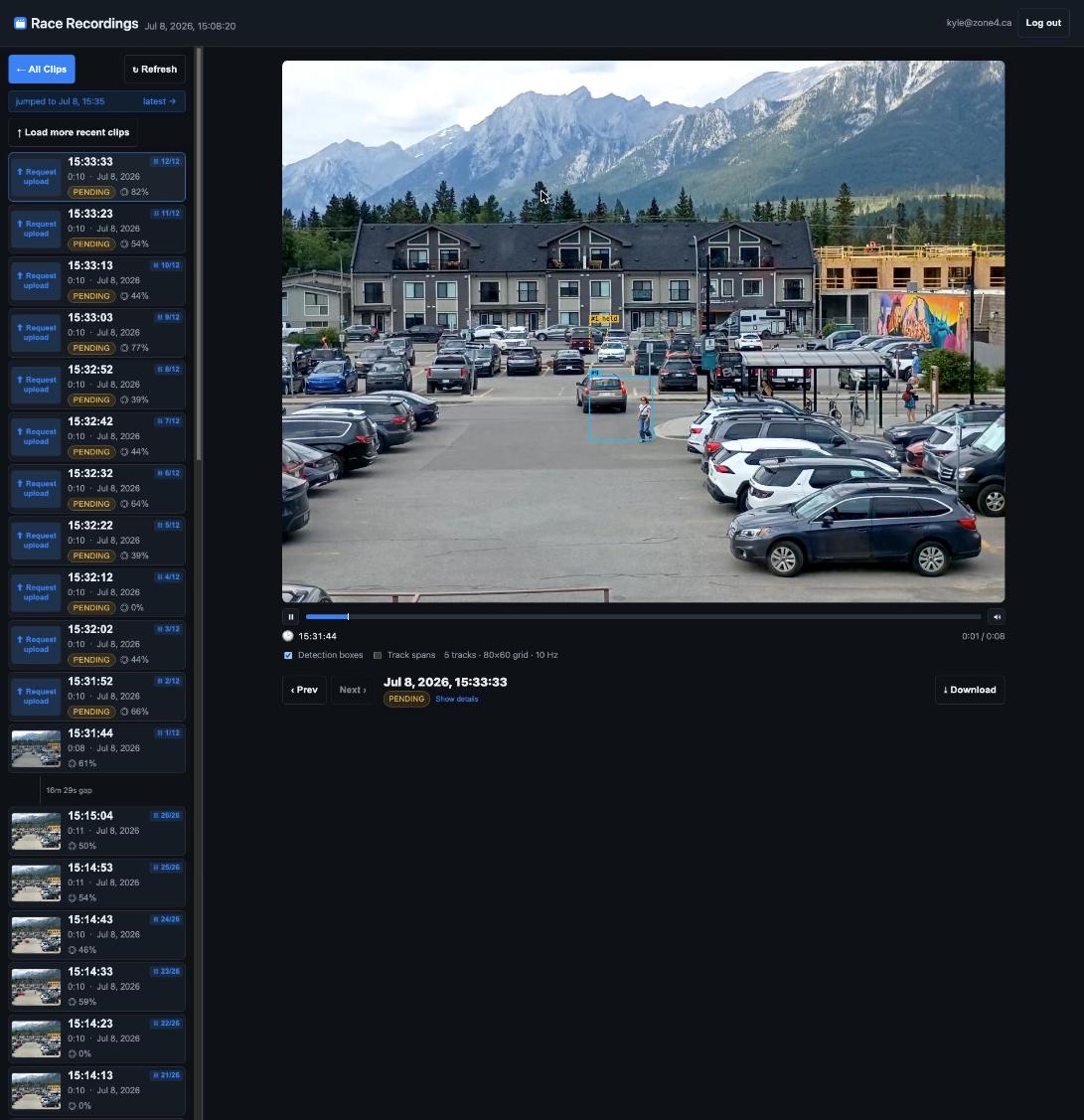Click the clock icon beside 15:31:44
1084x1120 pixels.
pyautogui.click(x=288, y=636)
